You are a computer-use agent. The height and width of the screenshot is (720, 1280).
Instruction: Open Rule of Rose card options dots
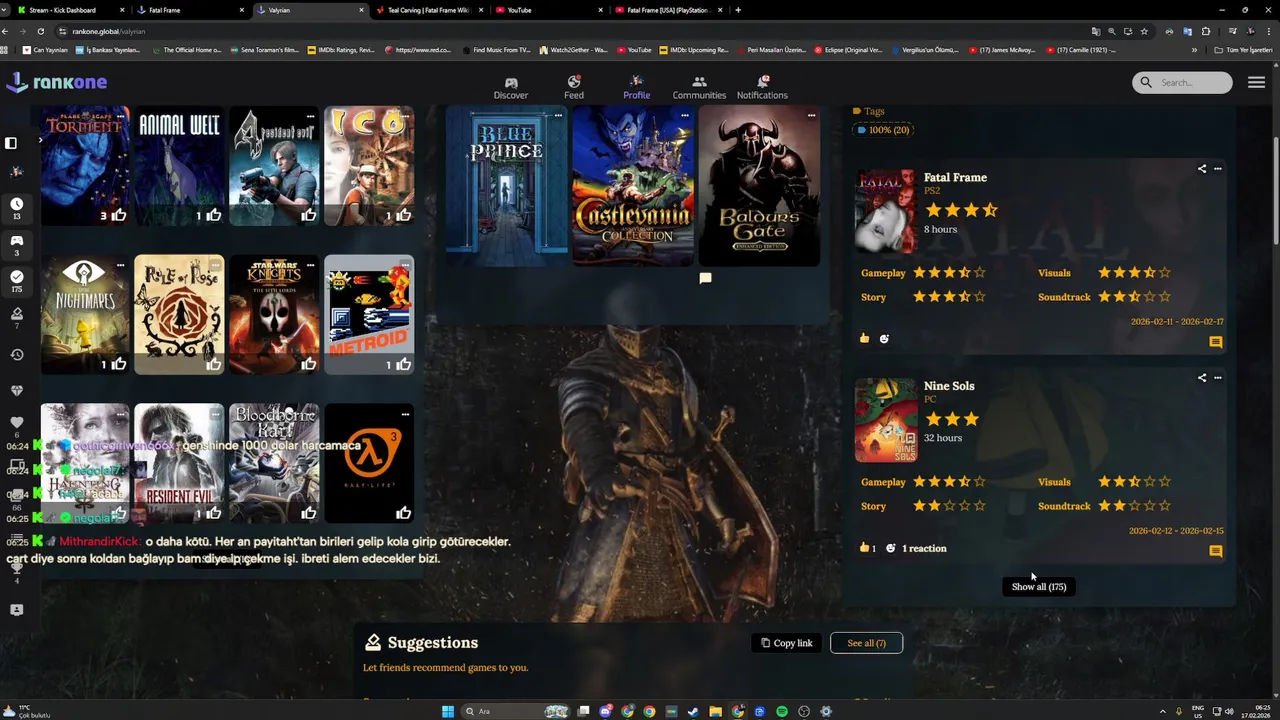tap(215, 265)
